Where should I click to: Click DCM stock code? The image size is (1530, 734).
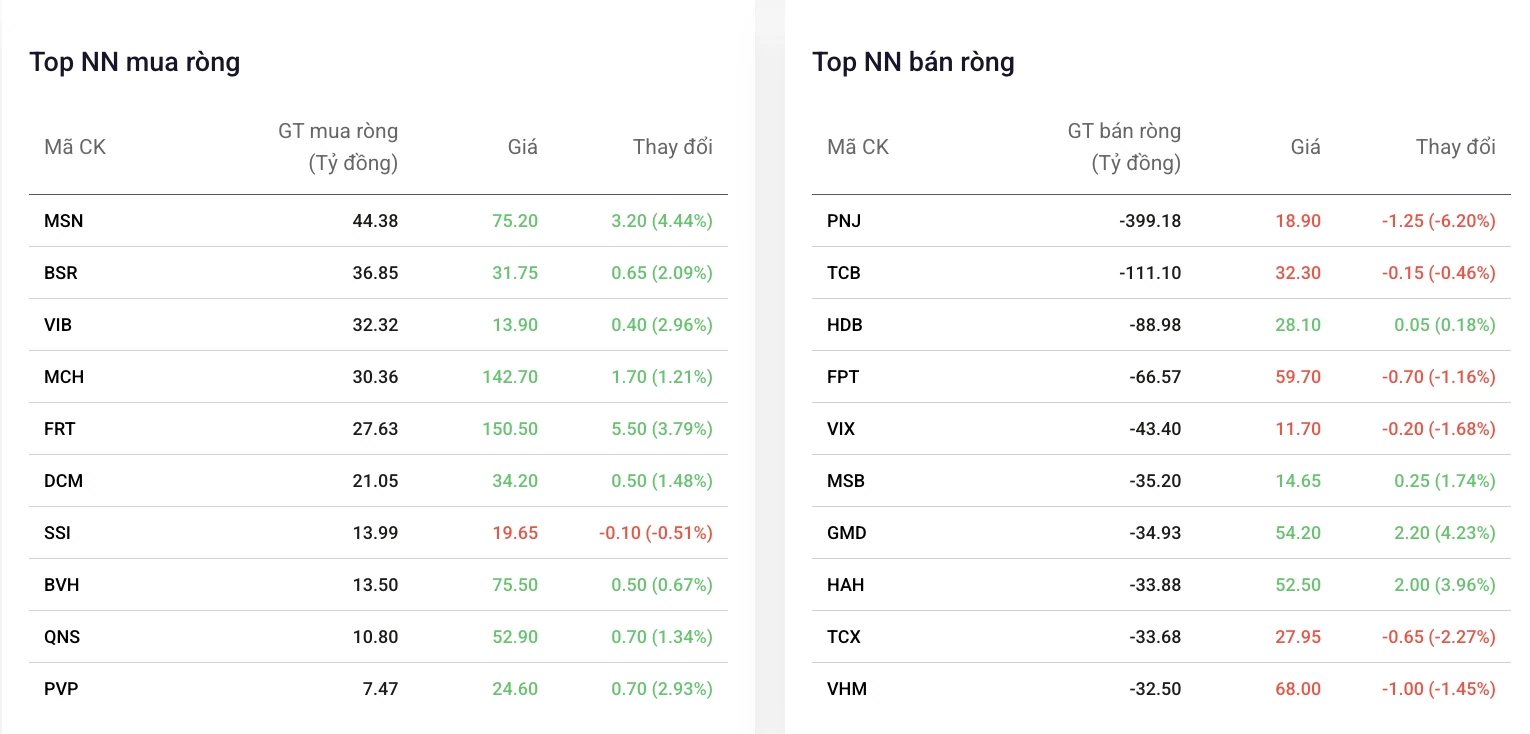tap(63, 481)
